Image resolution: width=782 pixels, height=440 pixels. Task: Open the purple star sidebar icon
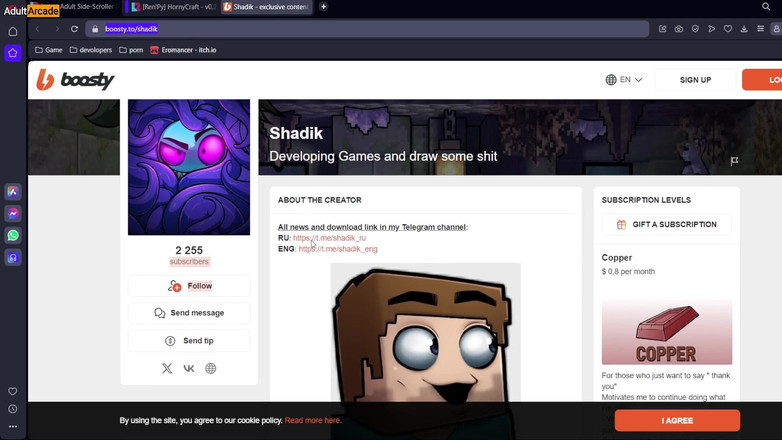coord(13,53)
